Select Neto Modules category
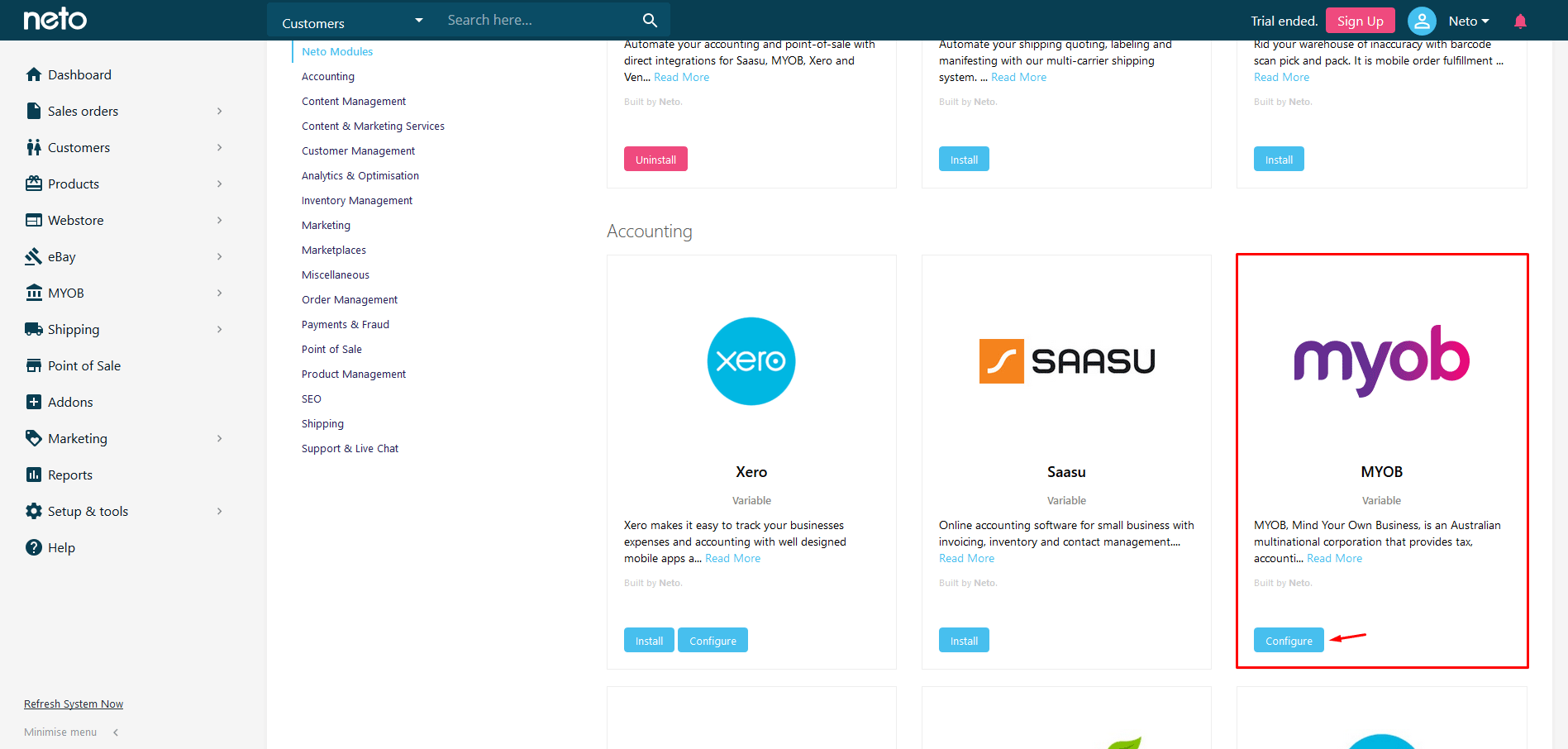Viewport: 1568px width, 749px height. pyautogui.click(x=337, y=51)
